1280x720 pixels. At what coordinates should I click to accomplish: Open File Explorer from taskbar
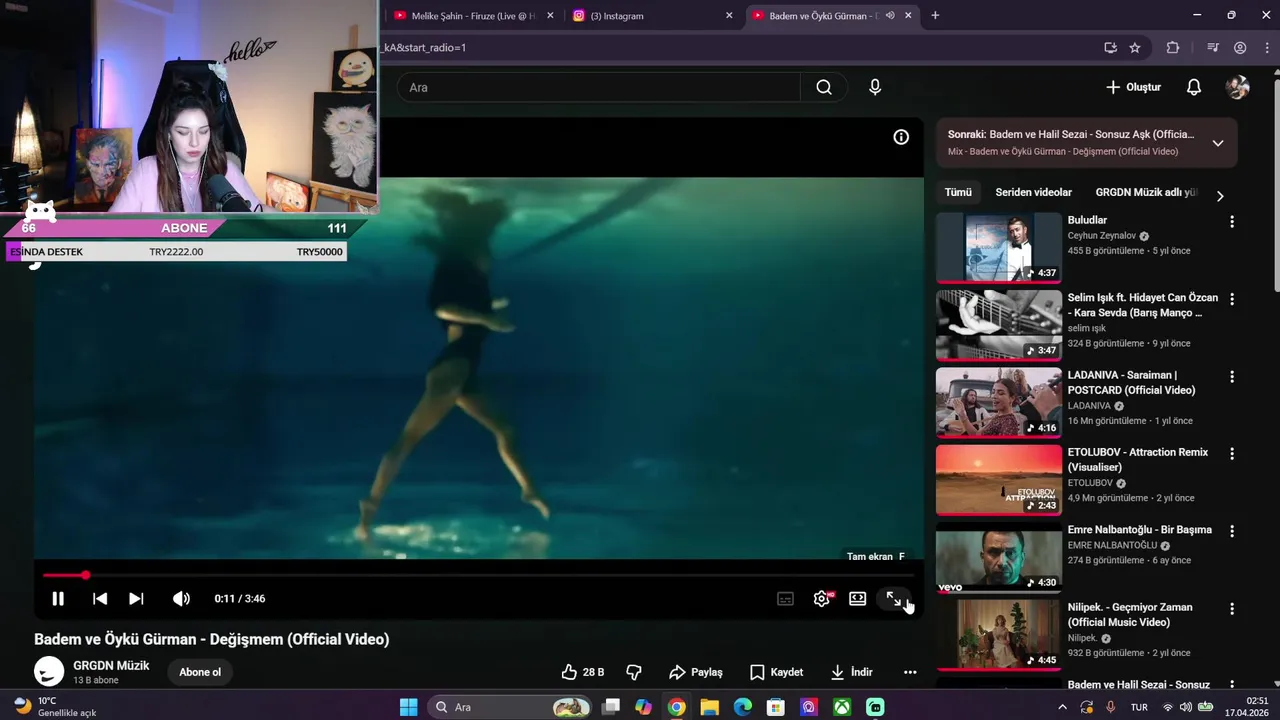click(709, 707)
